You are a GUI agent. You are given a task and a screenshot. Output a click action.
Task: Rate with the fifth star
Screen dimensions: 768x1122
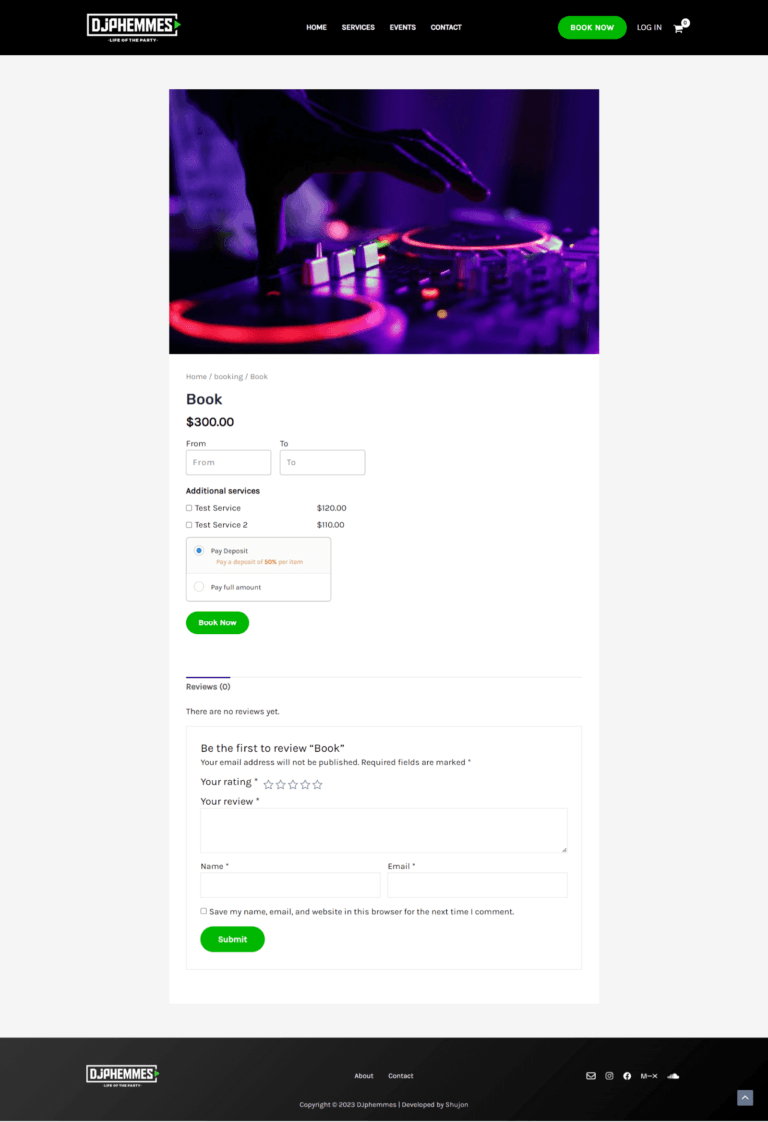tap(317, 784)
